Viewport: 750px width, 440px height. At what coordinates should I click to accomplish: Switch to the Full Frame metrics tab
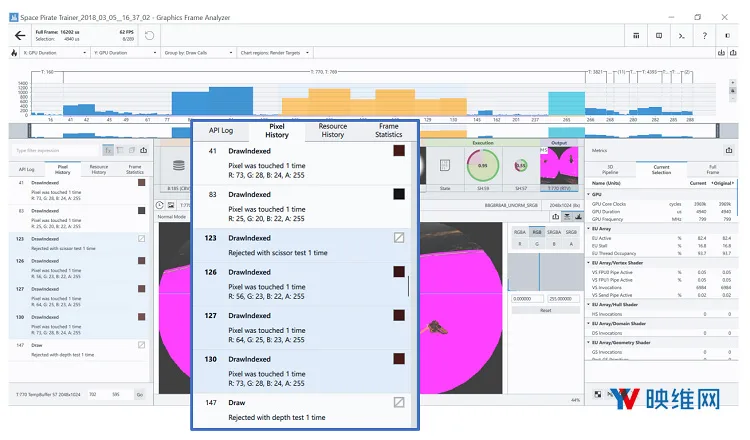tap(713, 169)
